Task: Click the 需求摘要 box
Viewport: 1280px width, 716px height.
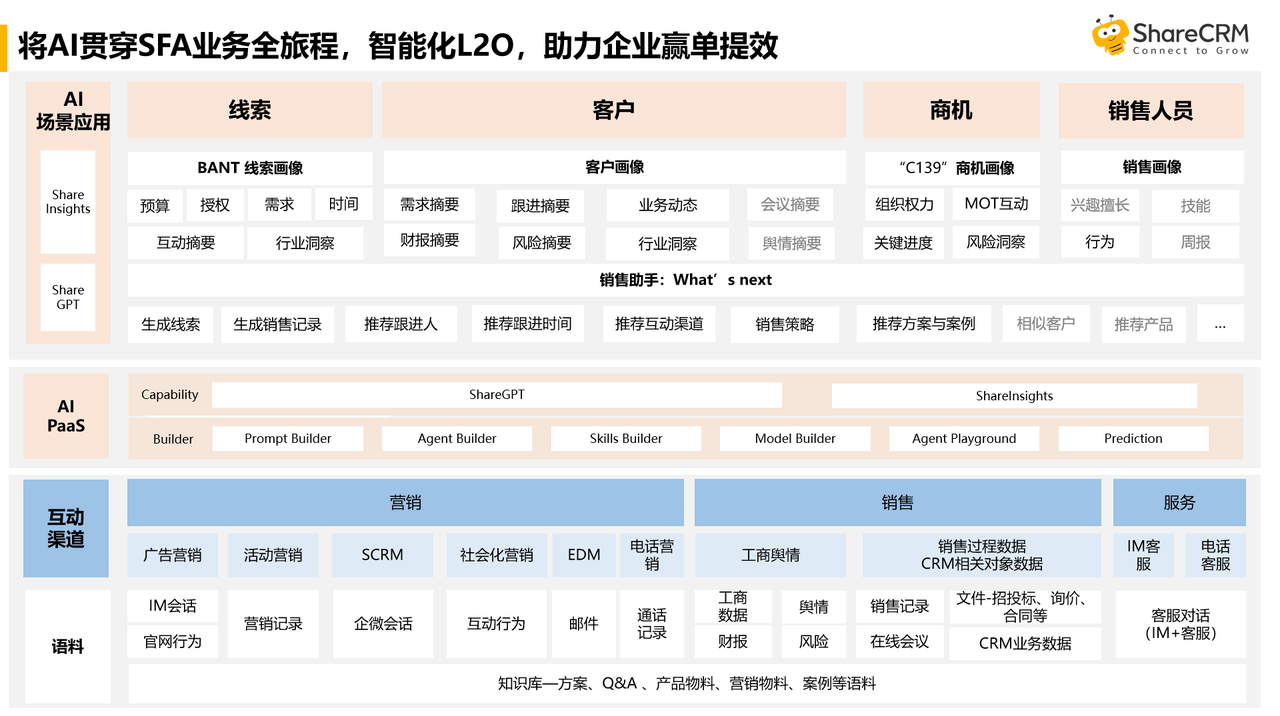Action: tap(430, 204)
